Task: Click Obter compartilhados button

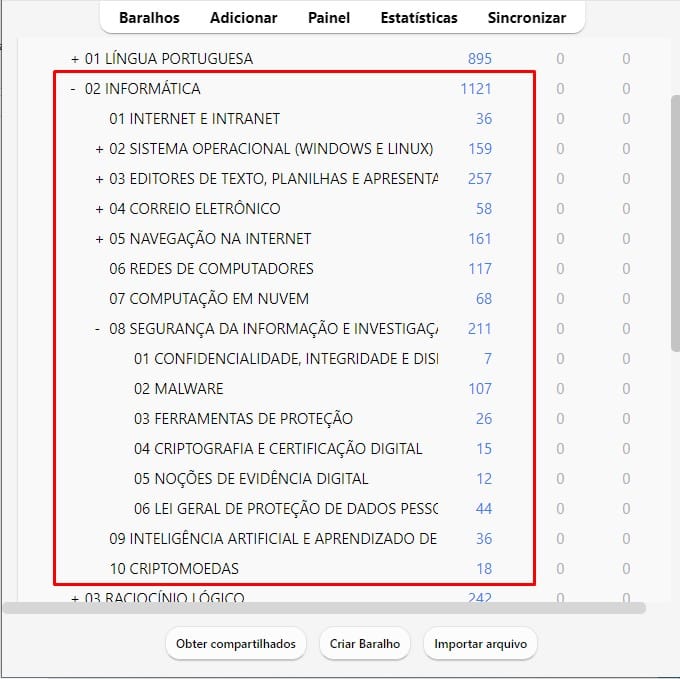Action: [x=236, y=643]
